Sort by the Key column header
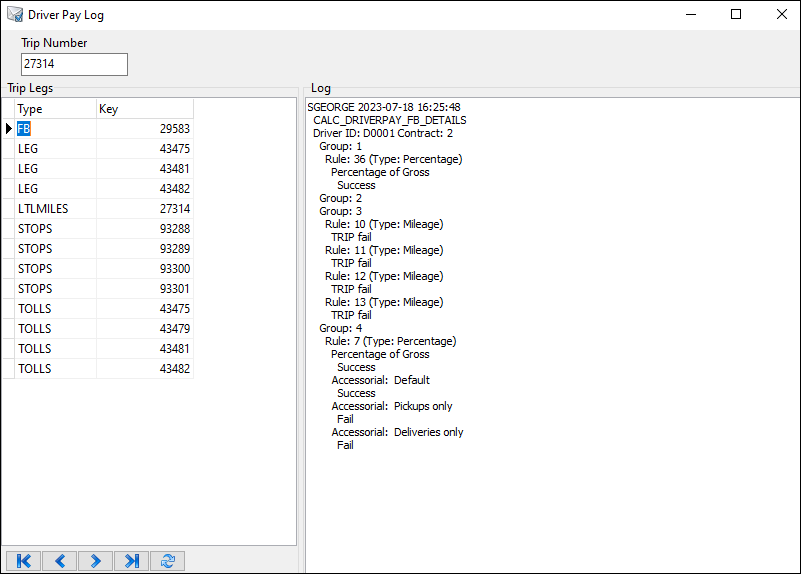The image size is (801, 574). 144,109
